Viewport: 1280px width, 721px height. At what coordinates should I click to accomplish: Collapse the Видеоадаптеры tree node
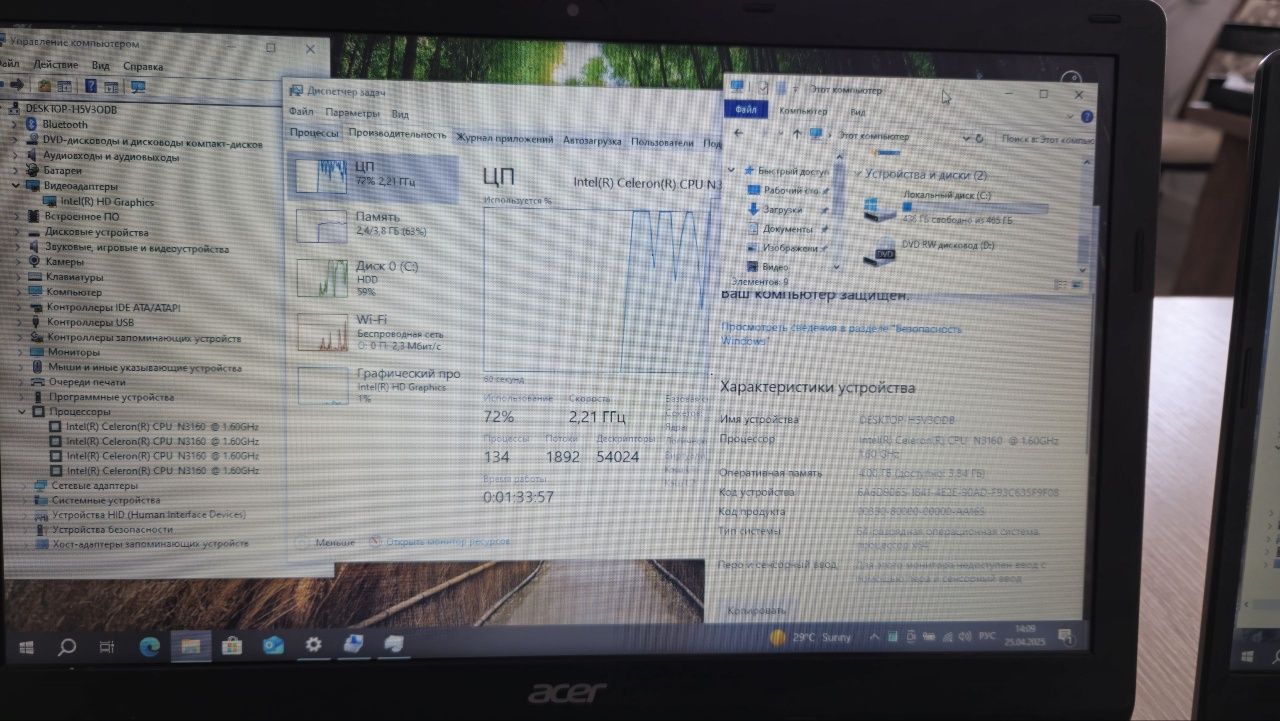tap(17, 186)
